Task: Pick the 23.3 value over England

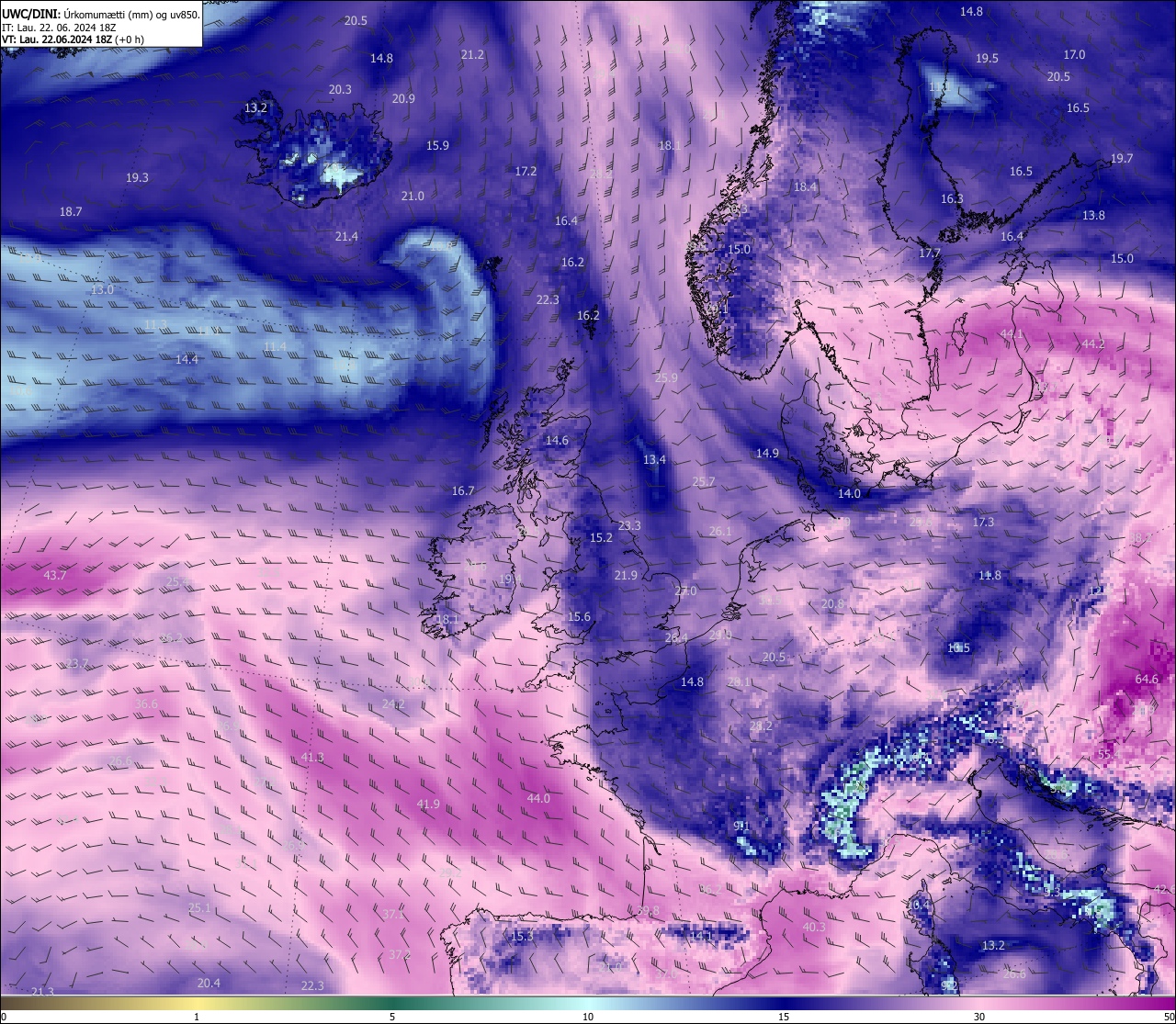Action: (629, 526)
